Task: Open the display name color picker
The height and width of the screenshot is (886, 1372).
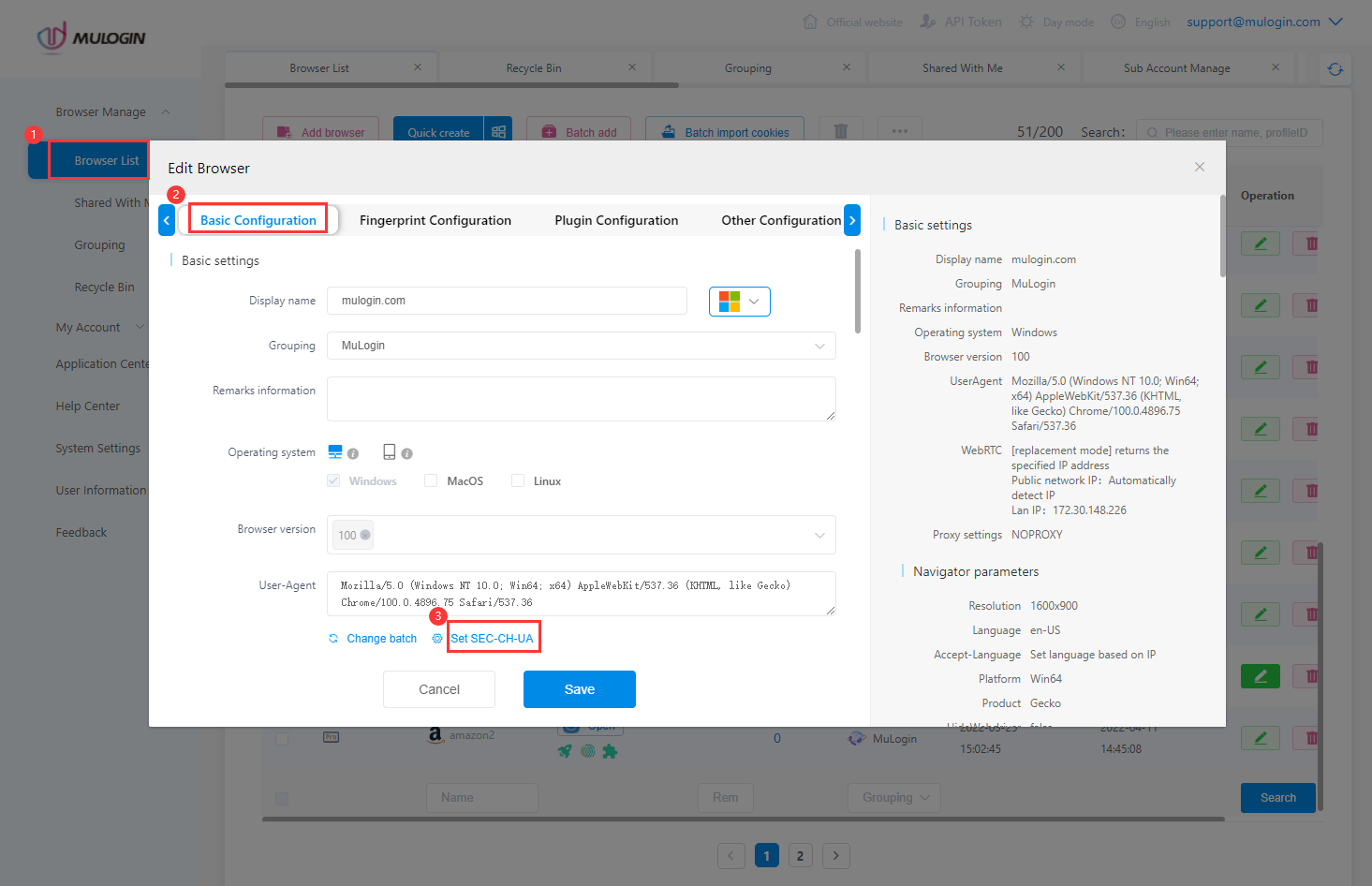Action: click(739, 301)
